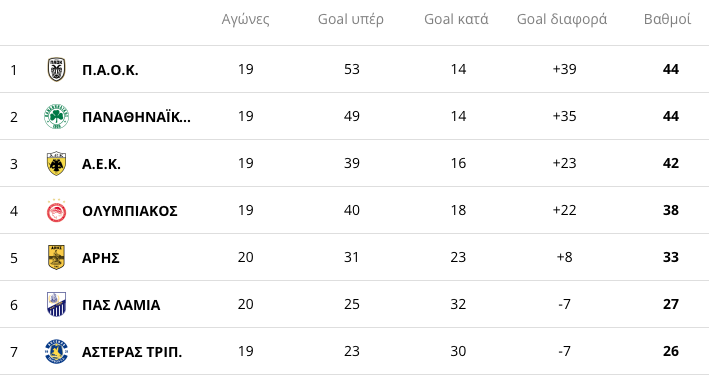
Task: Click the ΠΑΣ ΛΑΜΙΑ team name
Action: [121, 305]
